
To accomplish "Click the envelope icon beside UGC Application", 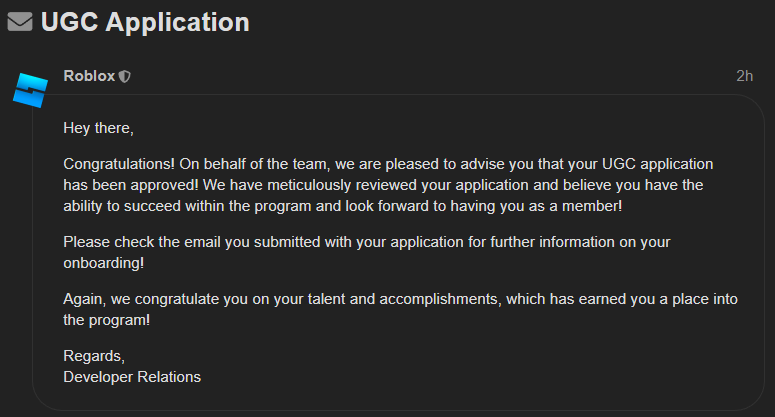I will 20,22.
